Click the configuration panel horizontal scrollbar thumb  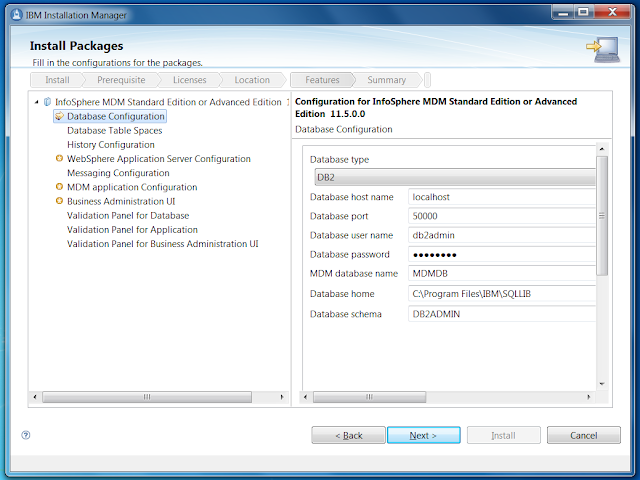pos(369,397)
